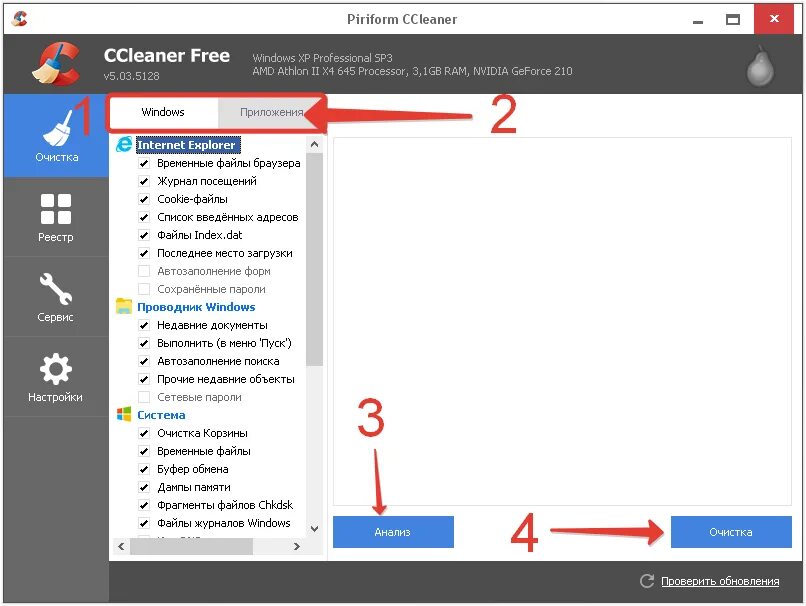Select the Internet Explorer group icon

click(124, 144)
